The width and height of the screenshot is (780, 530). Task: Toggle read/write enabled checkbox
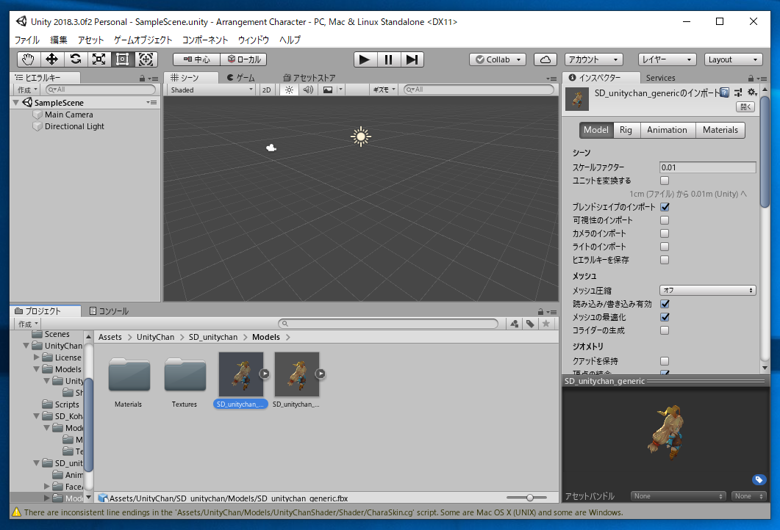665,304
